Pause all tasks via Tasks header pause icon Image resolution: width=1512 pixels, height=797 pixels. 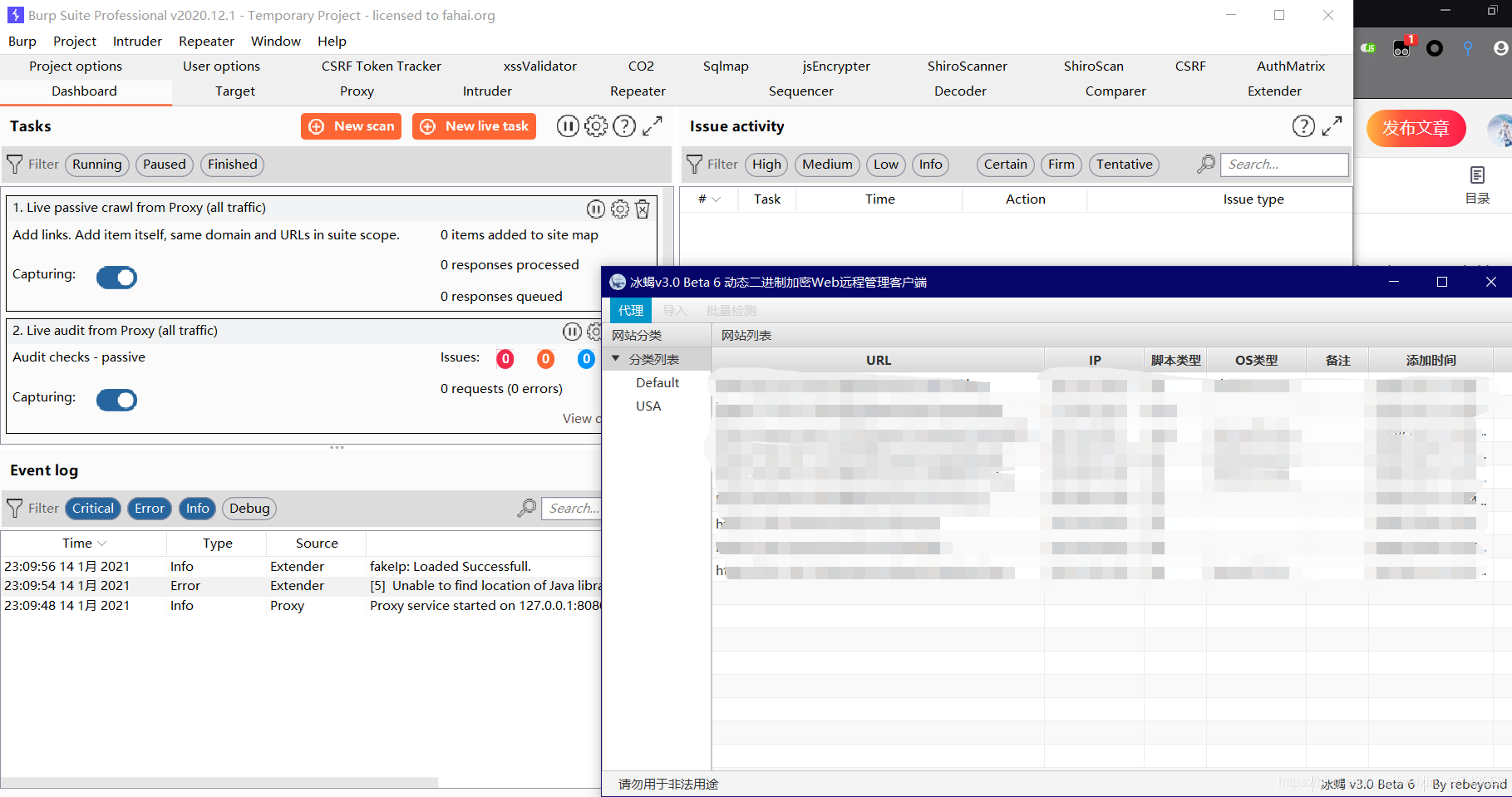click(568, 126)
